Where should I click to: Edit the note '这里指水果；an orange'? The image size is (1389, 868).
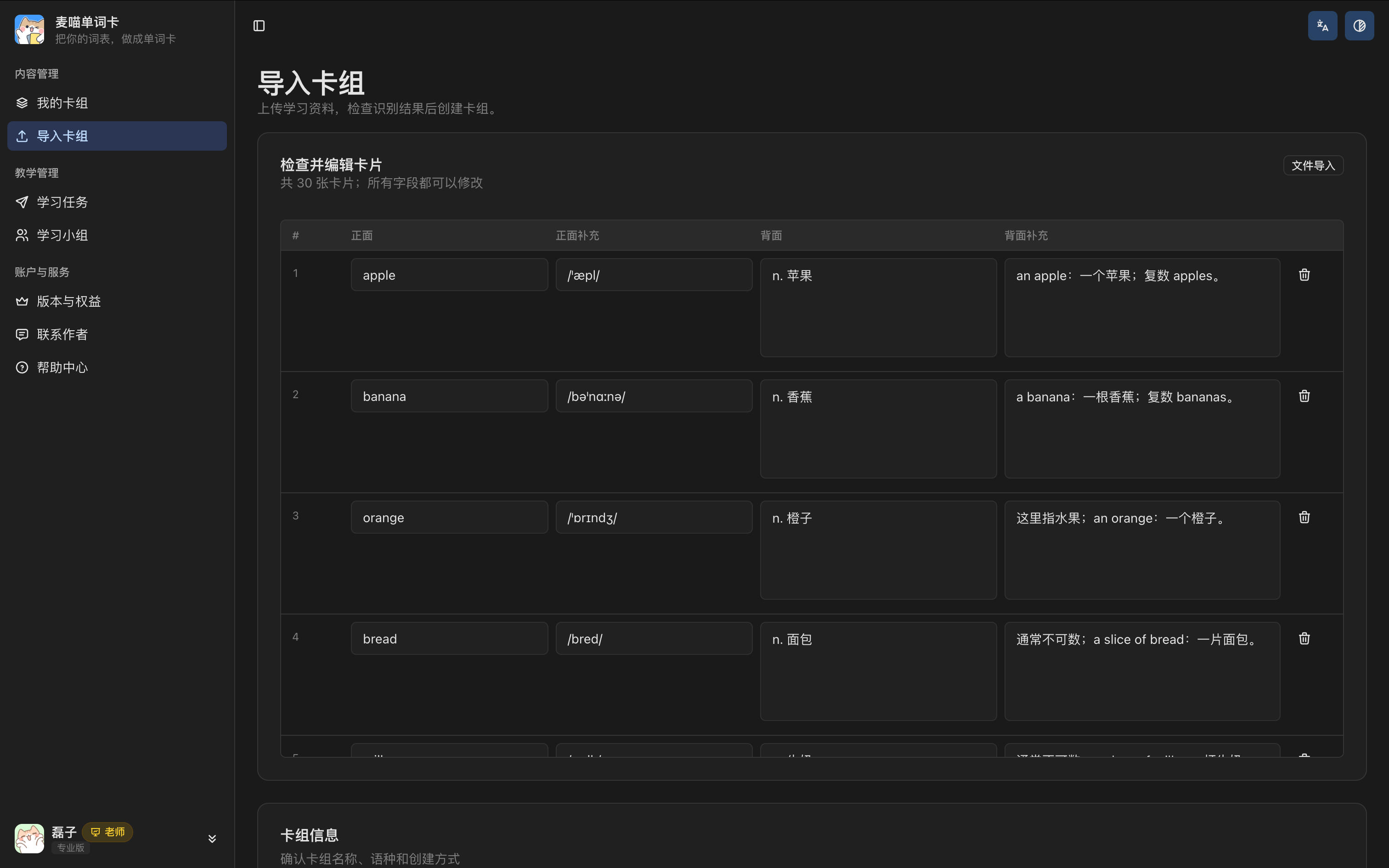click(1142, 550)
